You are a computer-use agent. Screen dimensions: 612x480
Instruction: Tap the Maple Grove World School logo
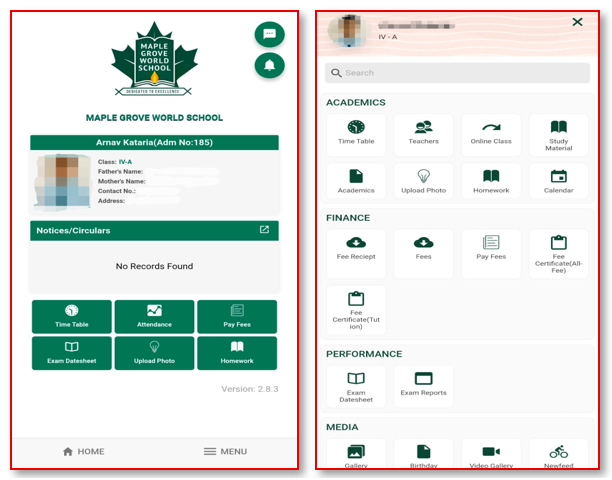(x=154, y=59)
